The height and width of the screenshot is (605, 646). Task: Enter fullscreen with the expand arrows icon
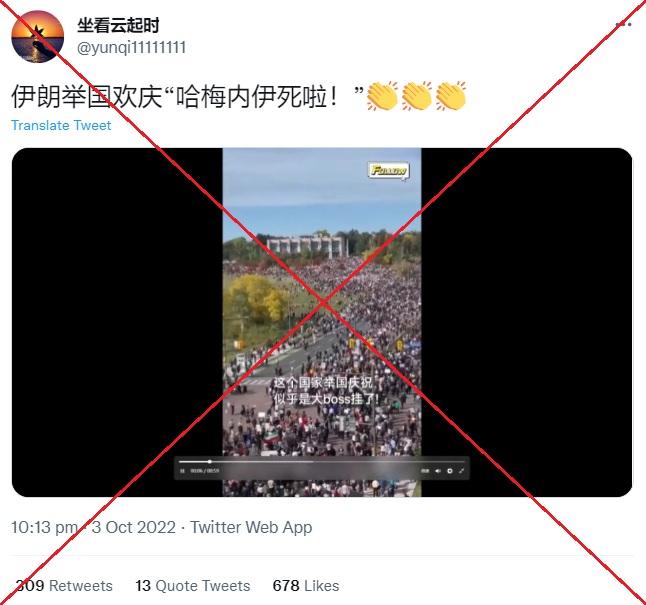(461, 471)
